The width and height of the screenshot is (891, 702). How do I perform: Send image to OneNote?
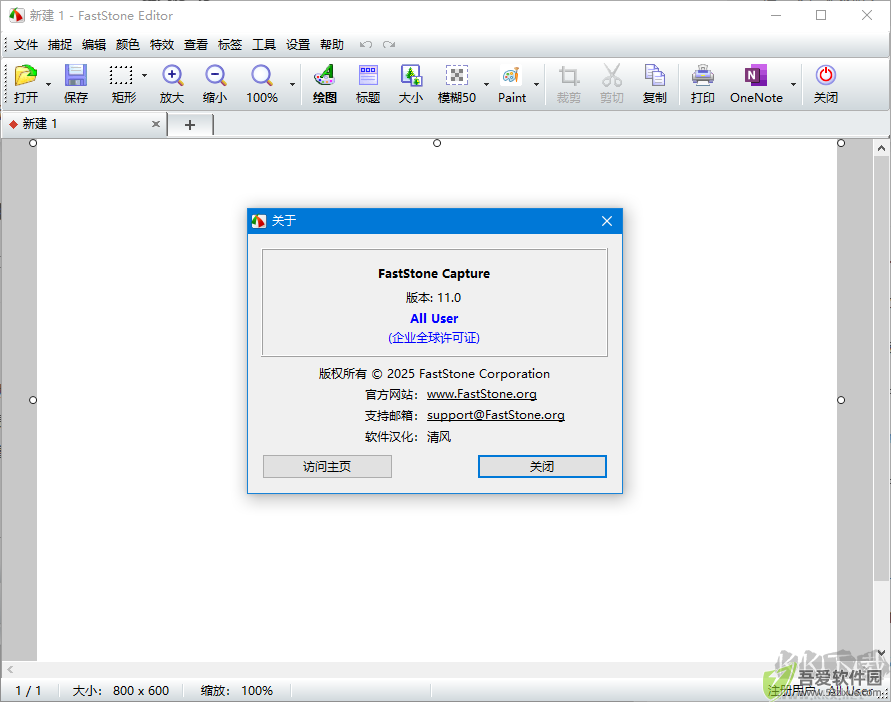pyautogui.click(x=756, y=84)
